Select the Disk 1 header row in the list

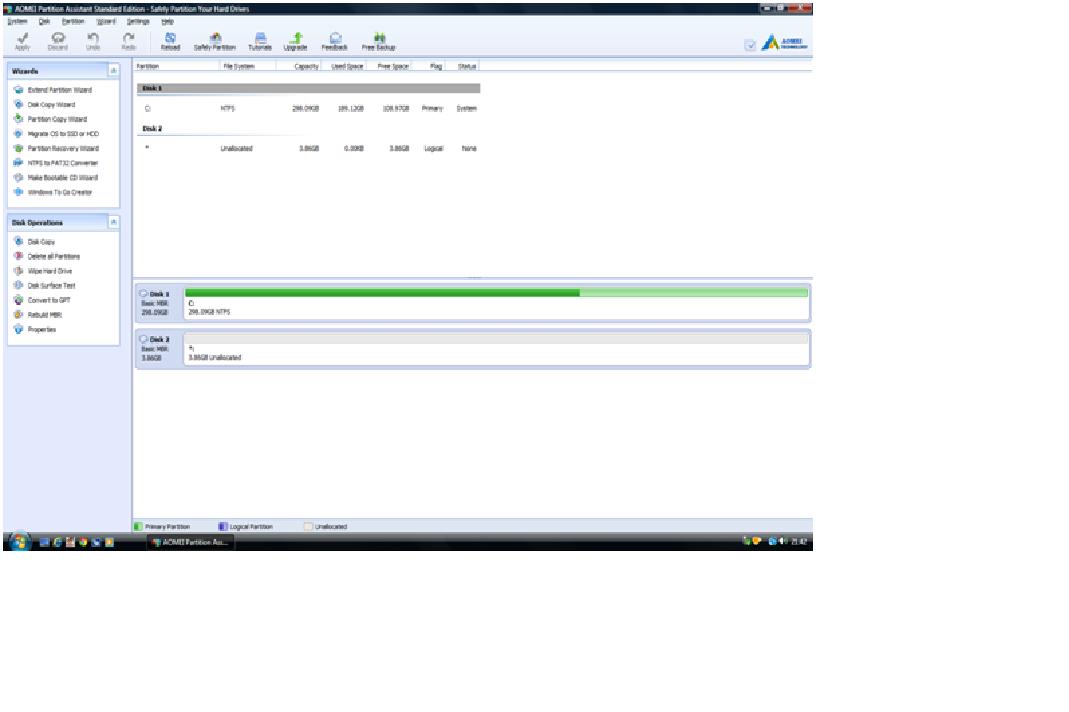coord(308,89)
